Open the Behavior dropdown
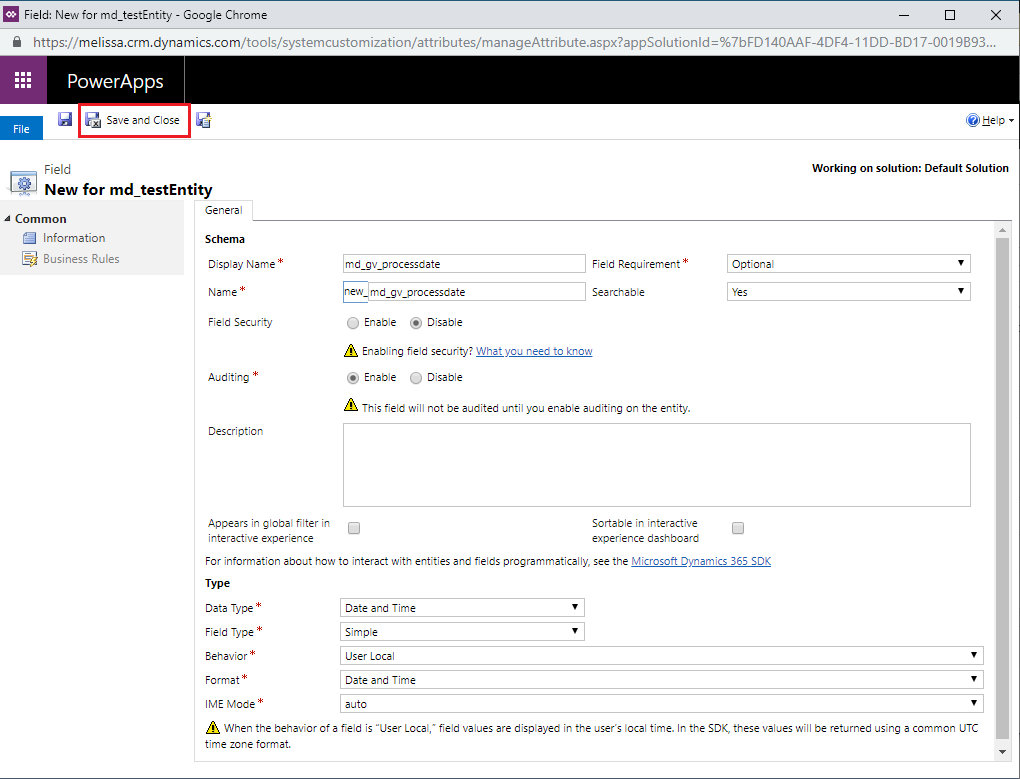 tap(662, 655)
